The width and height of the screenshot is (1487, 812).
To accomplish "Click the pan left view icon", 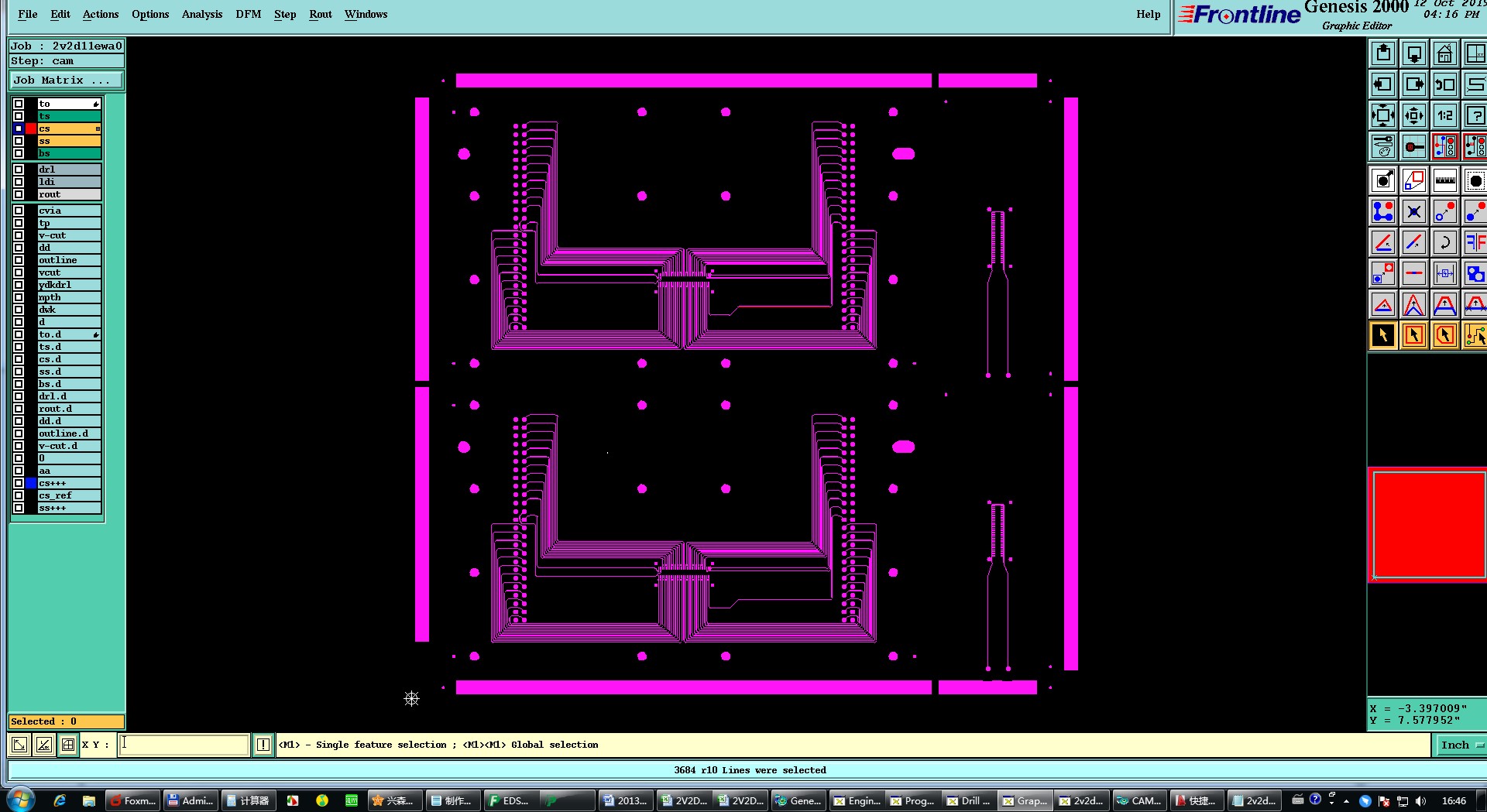I will point(1383,84).
